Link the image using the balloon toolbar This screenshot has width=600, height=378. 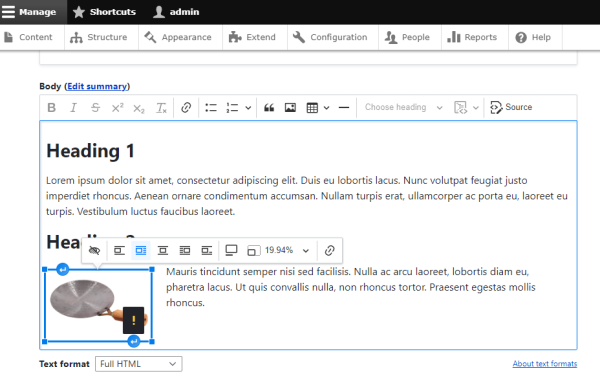tap(329, 251)
